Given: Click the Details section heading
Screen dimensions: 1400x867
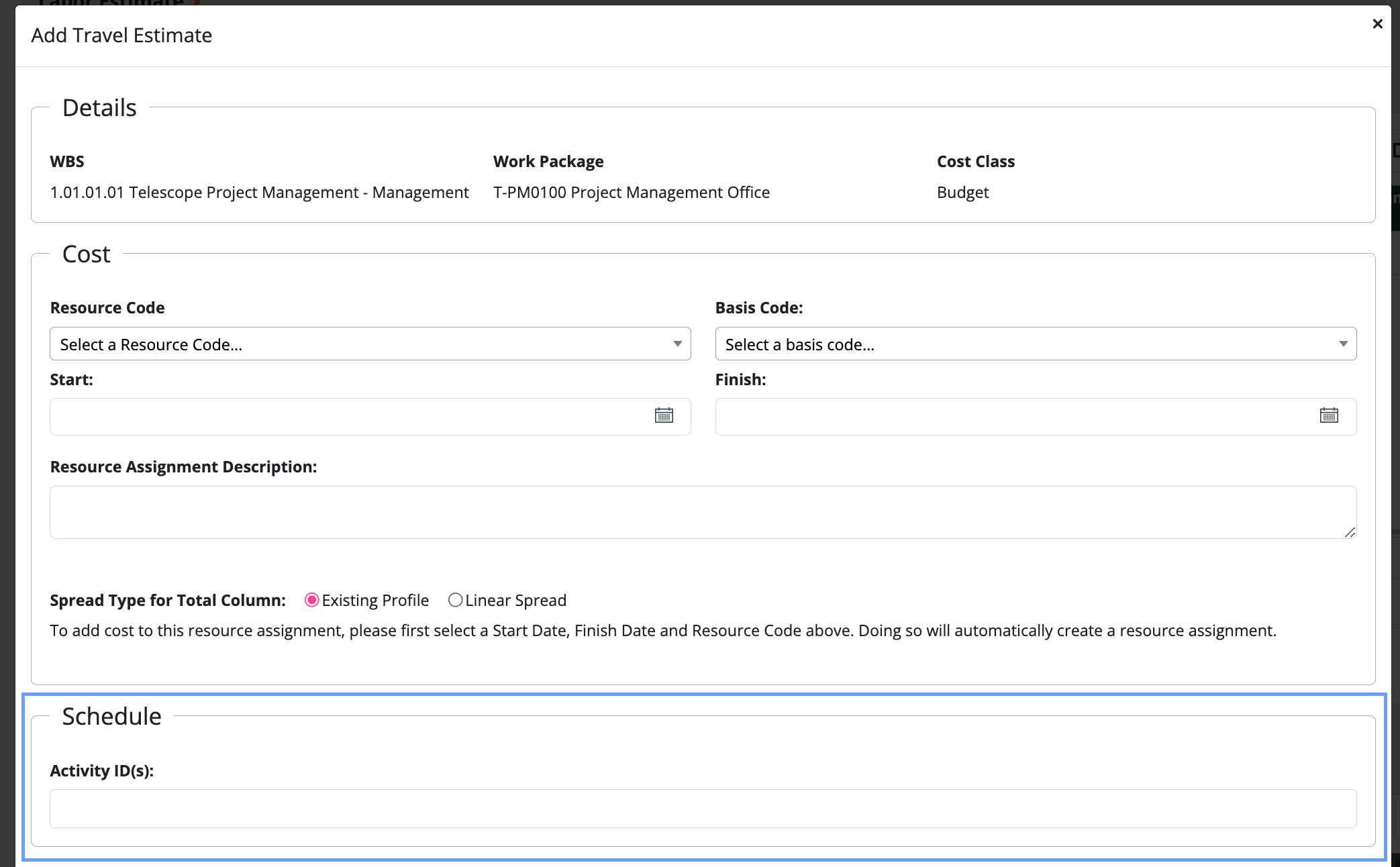Looking at the screenshot, I should tap(99, 108).
